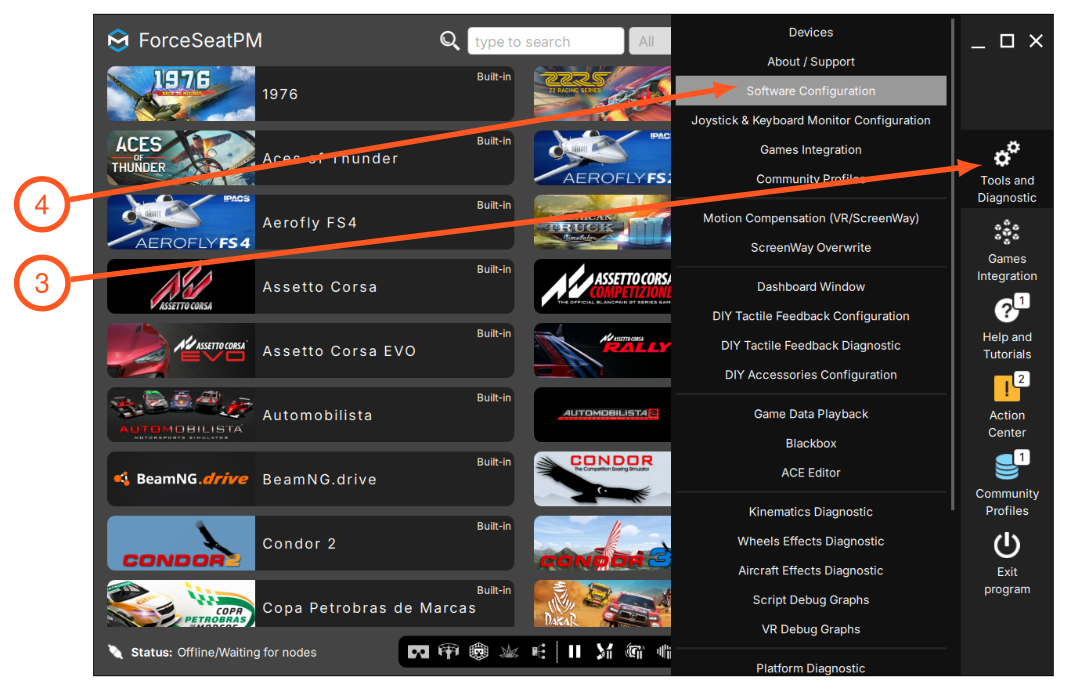Select the Automobilista game profile
Viewport: 1068px width, 691px height.
[x=311, y=415]
